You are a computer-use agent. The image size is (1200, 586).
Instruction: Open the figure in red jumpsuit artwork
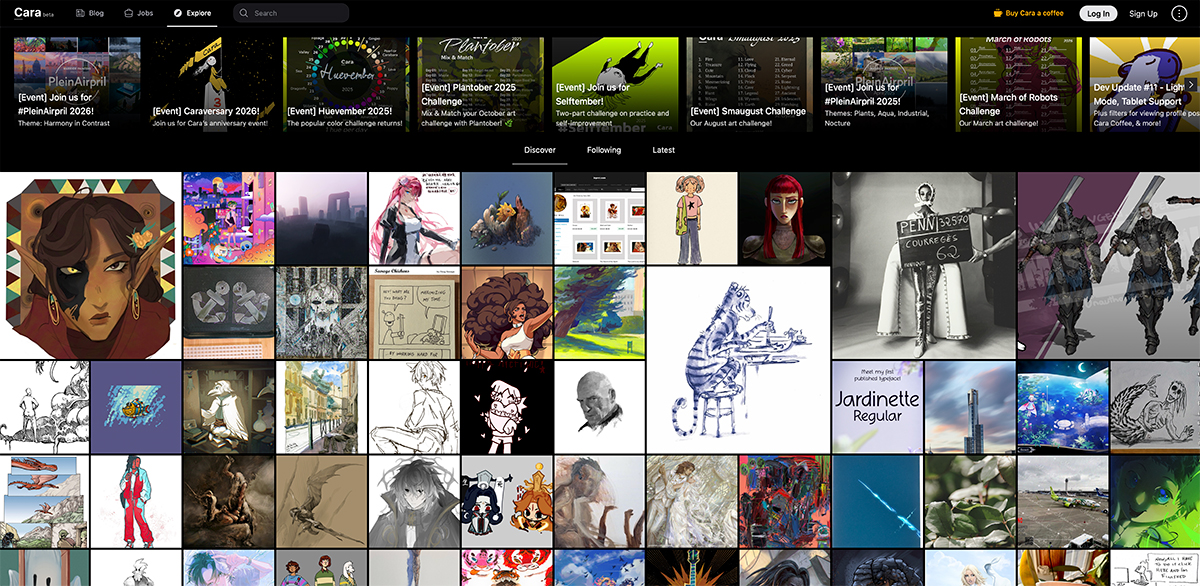[x=136, y=502]
